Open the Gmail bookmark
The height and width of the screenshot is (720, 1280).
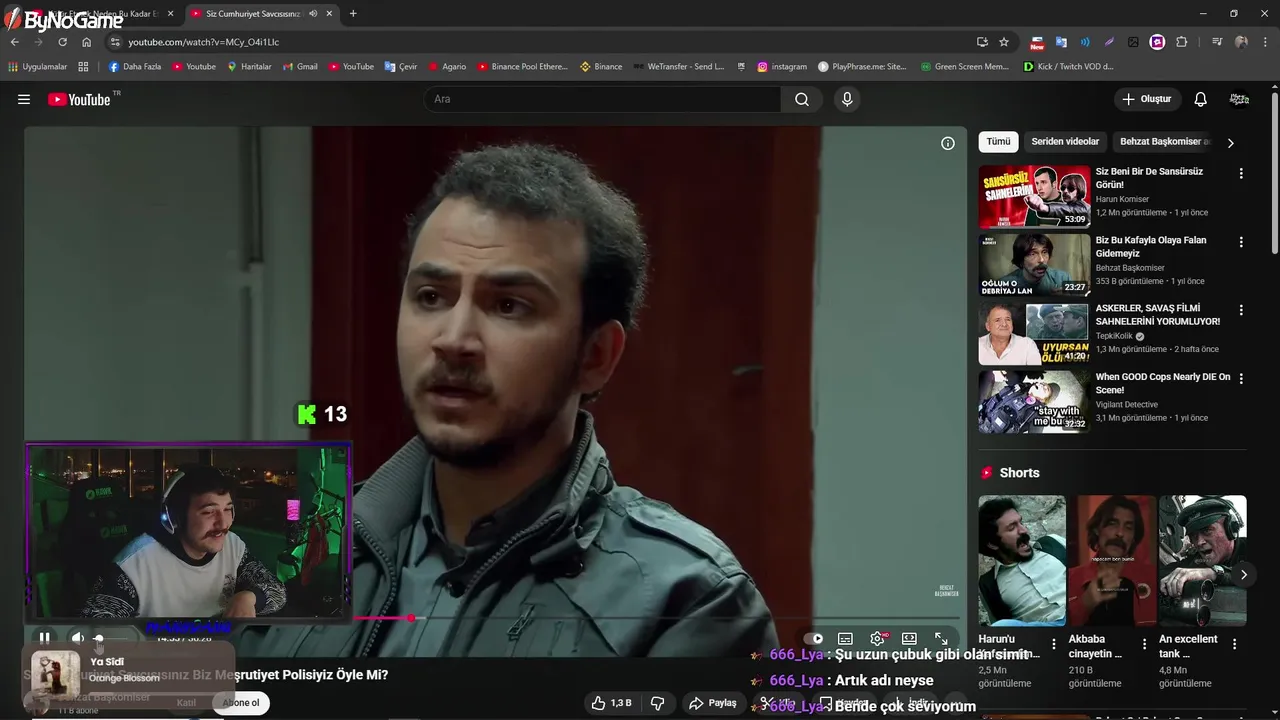[299, 67]
